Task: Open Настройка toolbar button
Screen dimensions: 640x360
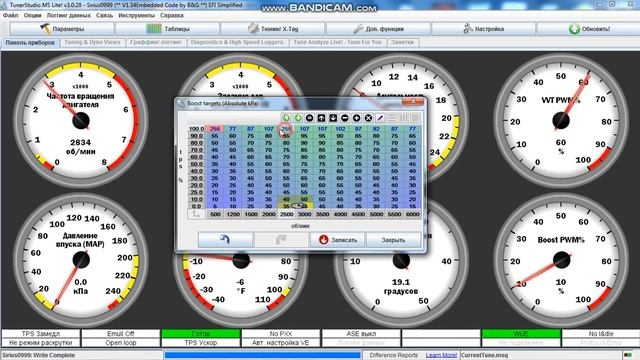Action: [484, 29]
